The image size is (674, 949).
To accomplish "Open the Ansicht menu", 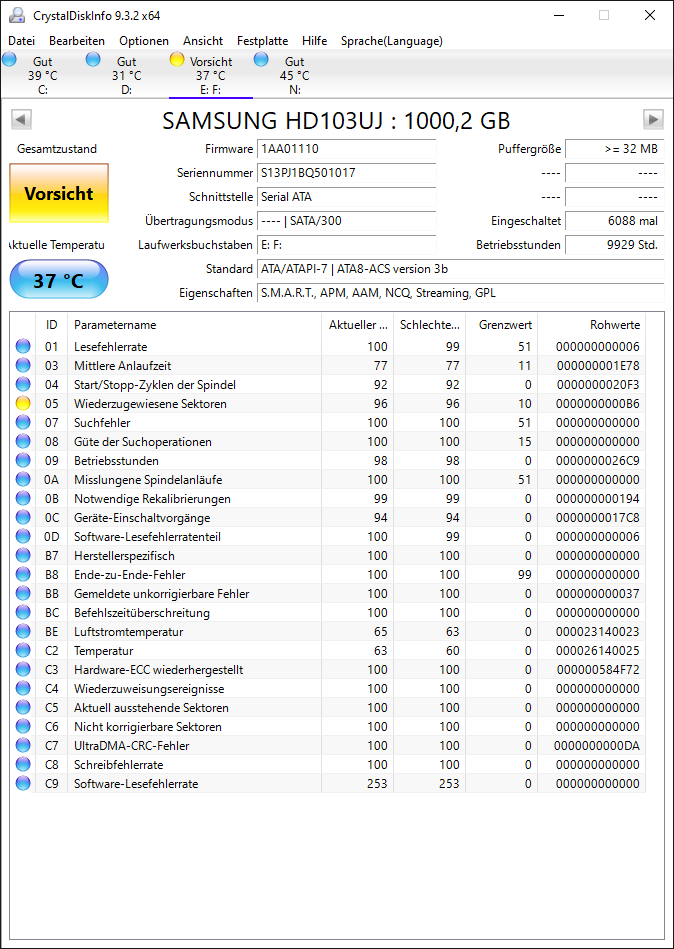I will point(203,41).
